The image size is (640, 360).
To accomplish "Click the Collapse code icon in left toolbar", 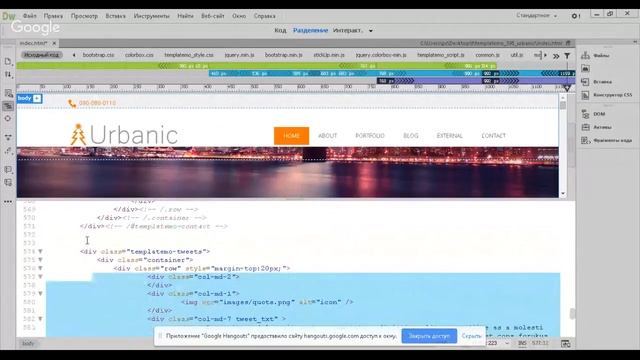I will [8, 138].
